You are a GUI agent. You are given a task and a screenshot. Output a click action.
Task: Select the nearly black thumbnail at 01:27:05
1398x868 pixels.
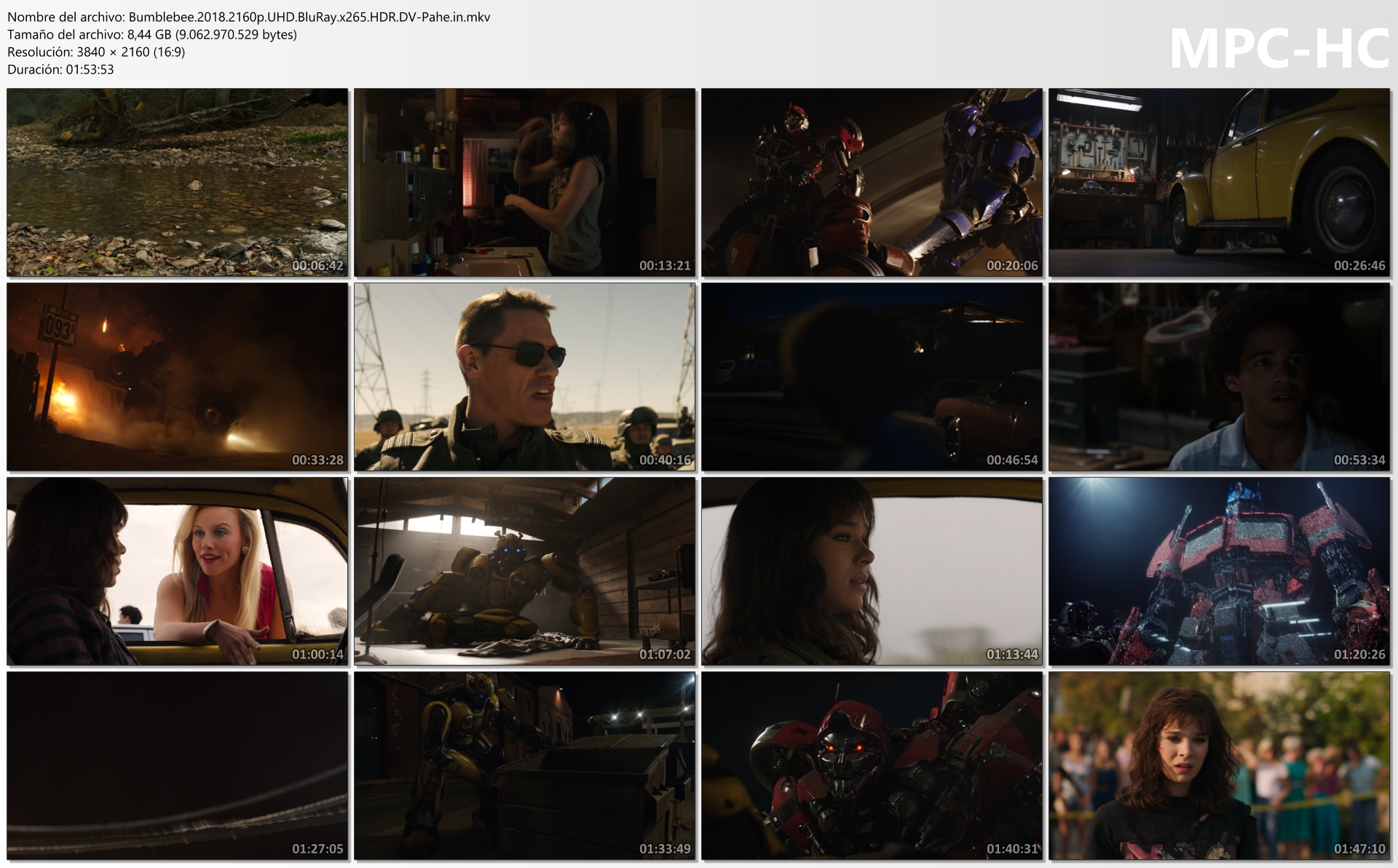point(177,765)
